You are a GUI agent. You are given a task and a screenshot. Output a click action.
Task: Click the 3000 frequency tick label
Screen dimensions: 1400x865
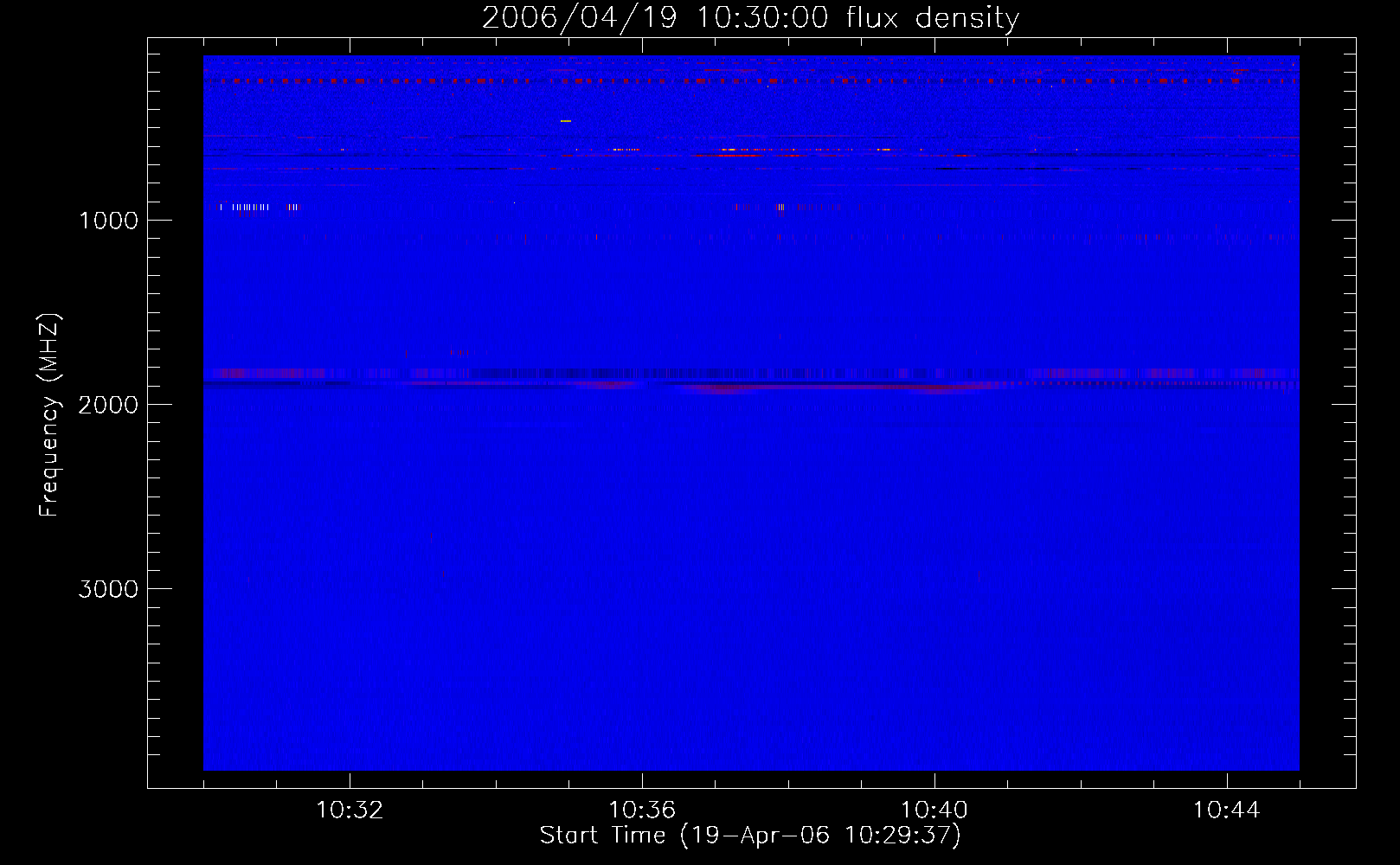(x=108, y=589)
